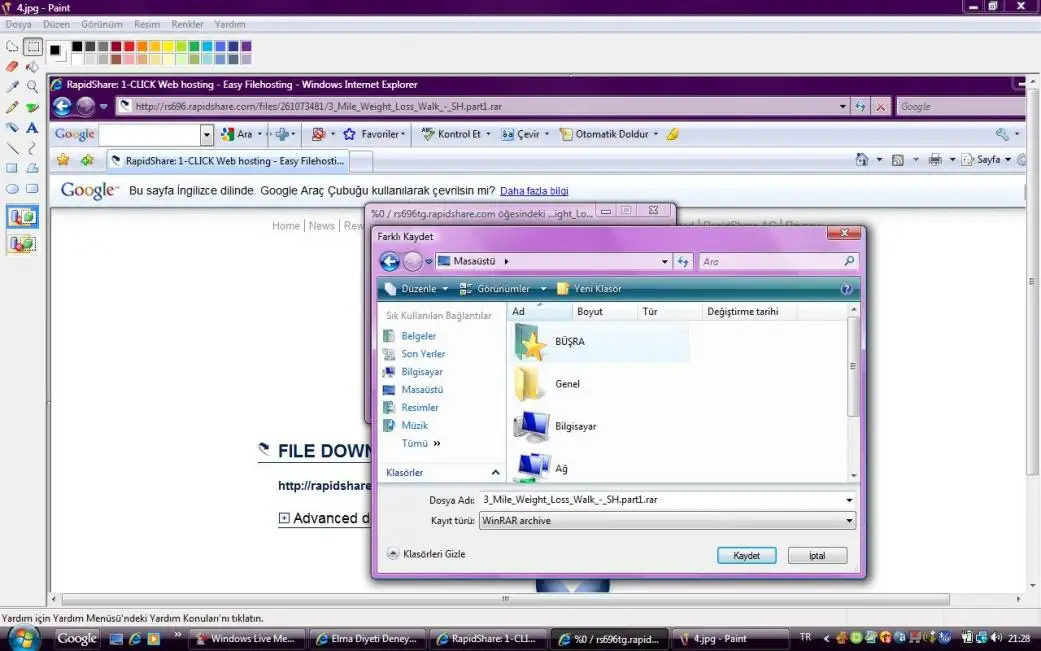Activate the Magnifier tool in Paint
Screen dimensions: 1041x651
[x=32, y=86]
